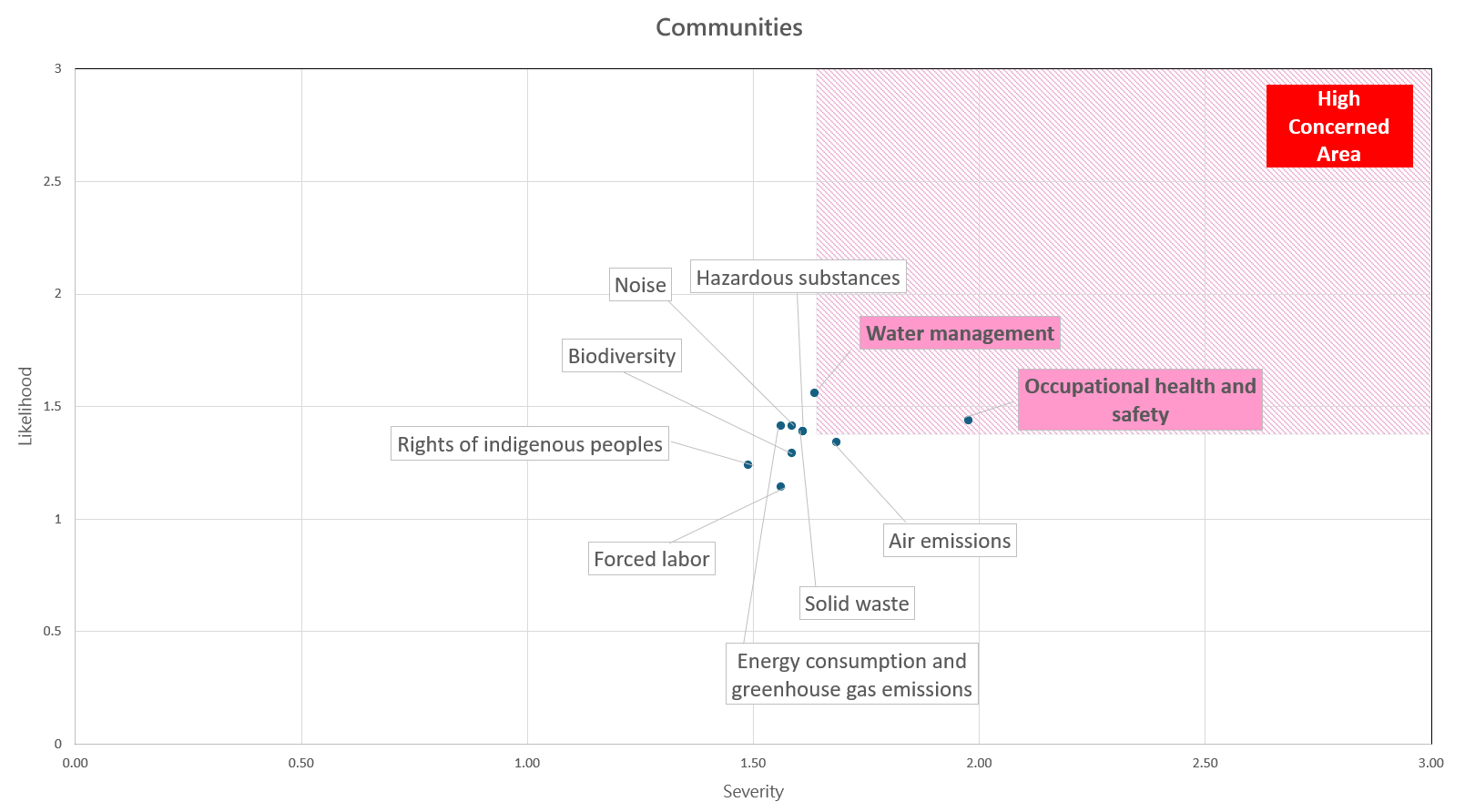Click the "Energy consumption and greenhouse gas emissions" label
Viewport: 1465px width, 812px height.
[851, 675]
